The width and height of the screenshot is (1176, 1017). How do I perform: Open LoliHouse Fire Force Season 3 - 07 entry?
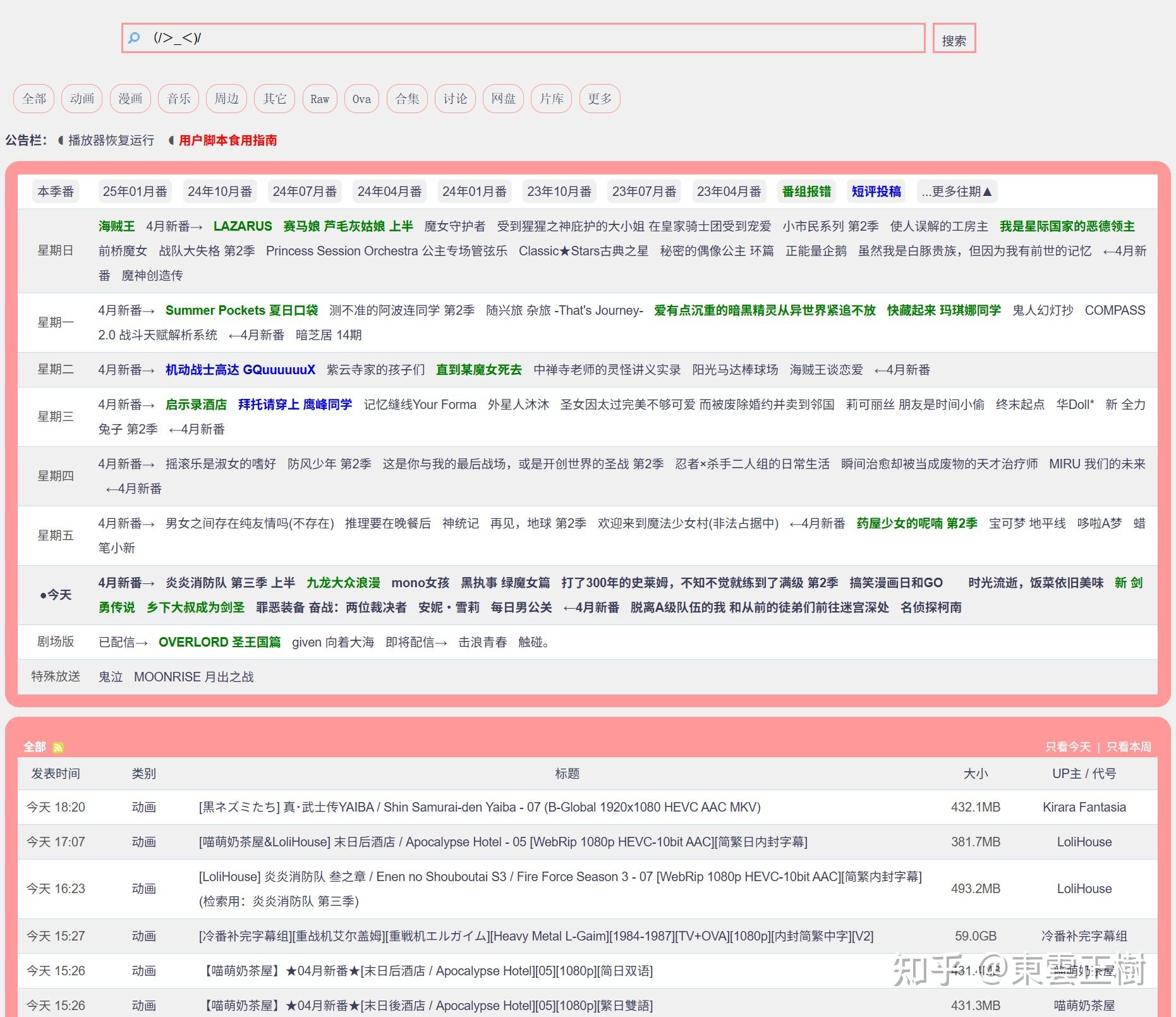point(561,889)
